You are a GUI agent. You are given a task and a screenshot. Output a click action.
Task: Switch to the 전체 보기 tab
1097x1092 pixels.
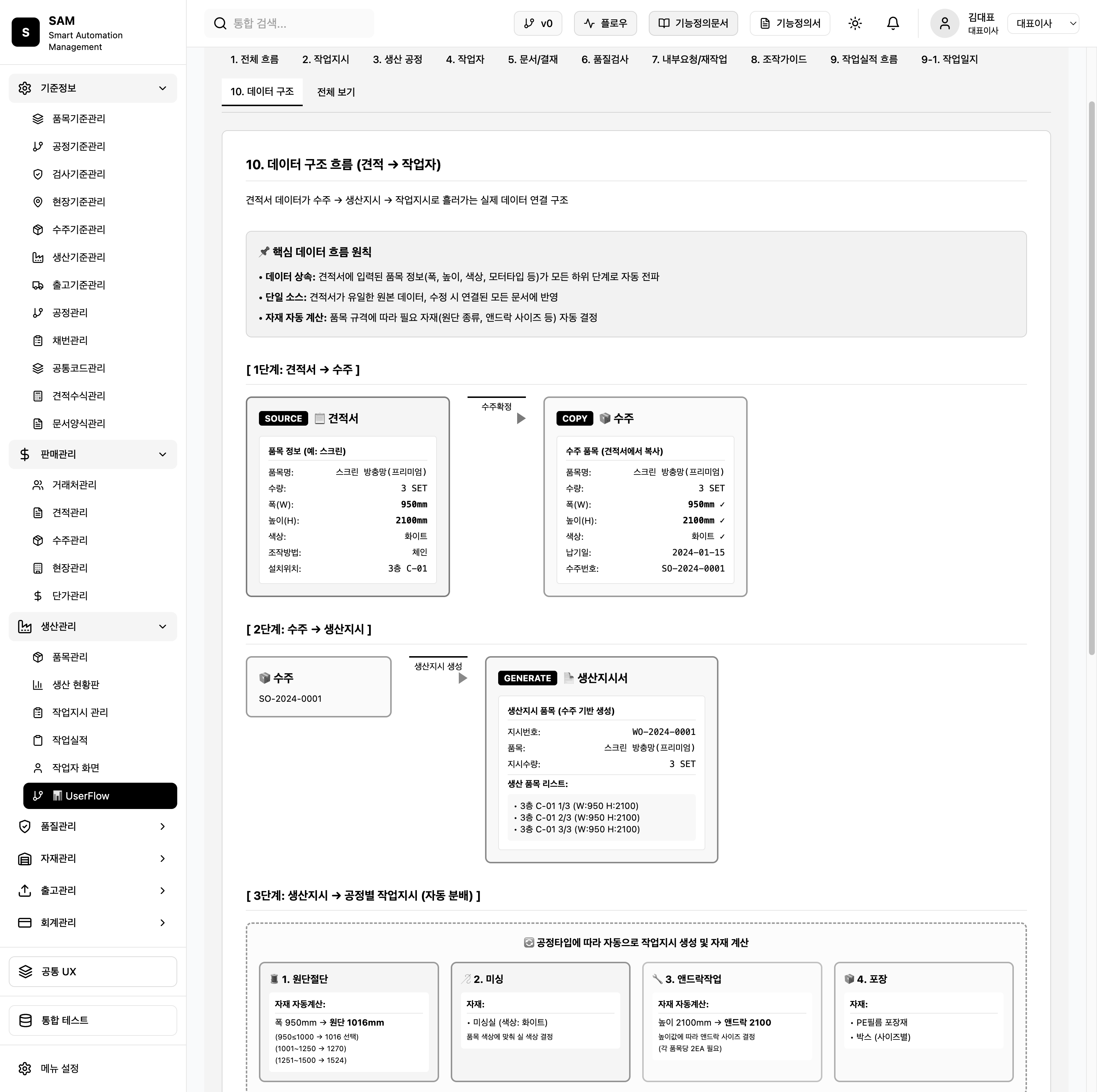tap(336, 92)
